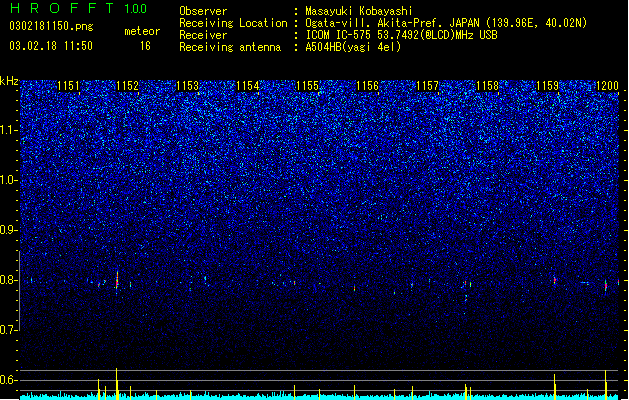Select the 0.9 kHz axis label
Image resolution: width=629 pixels, height=400 pixels.
(9, 230)
